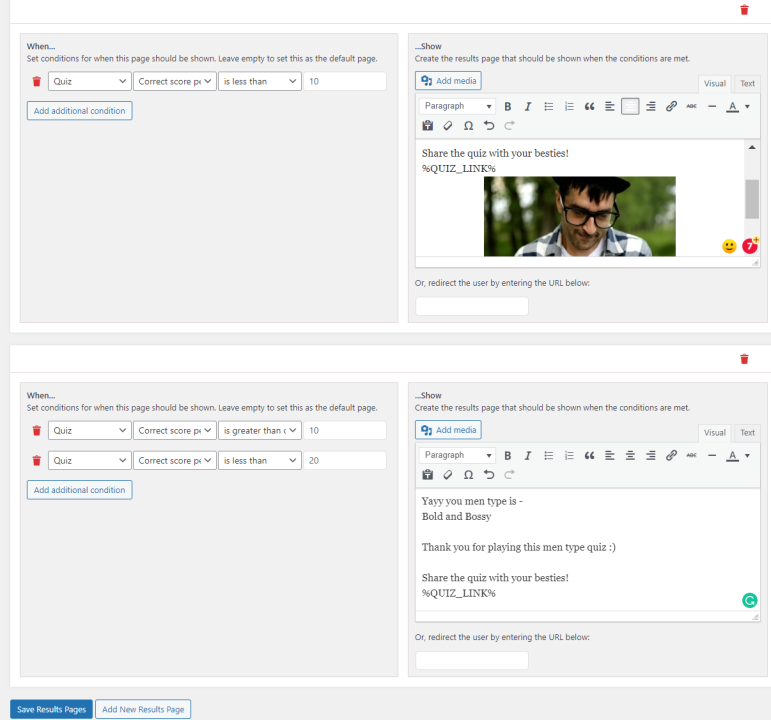Click Save Results Pages button
Screen dimensions: 771x720
pyautogui.click(x=51, y=709)
